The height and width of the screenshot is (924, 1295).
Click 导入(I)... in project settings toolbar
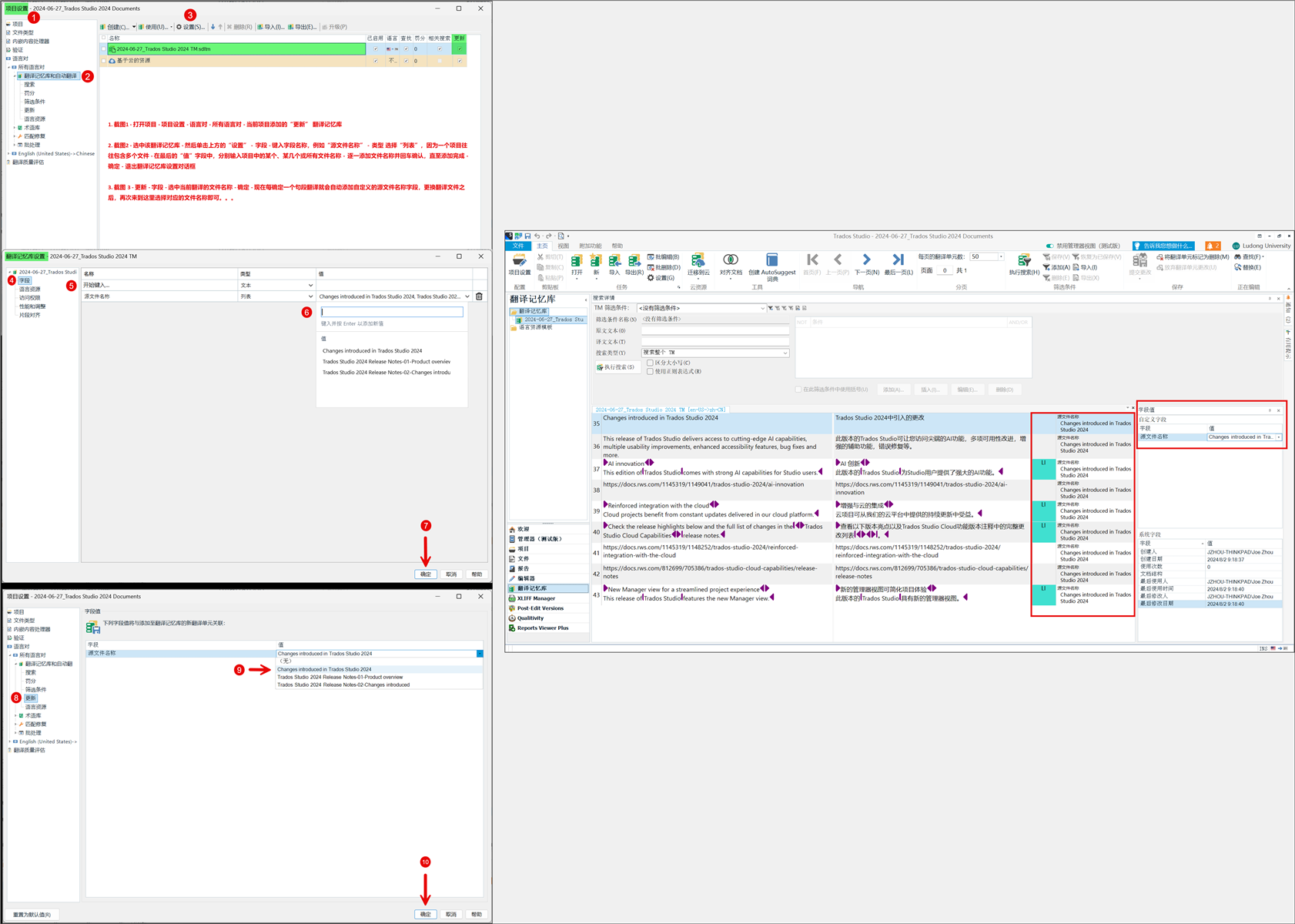270,27
